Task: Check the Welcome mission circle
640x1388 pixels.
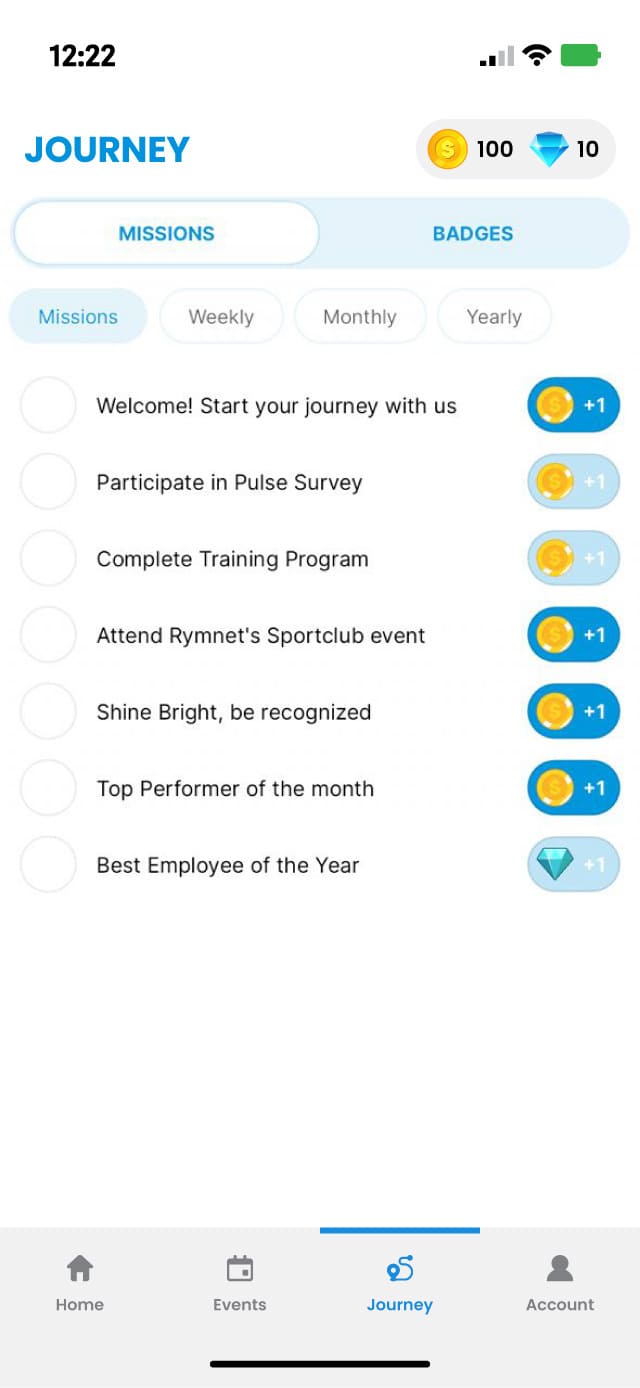Action: [x=48, y=405]
